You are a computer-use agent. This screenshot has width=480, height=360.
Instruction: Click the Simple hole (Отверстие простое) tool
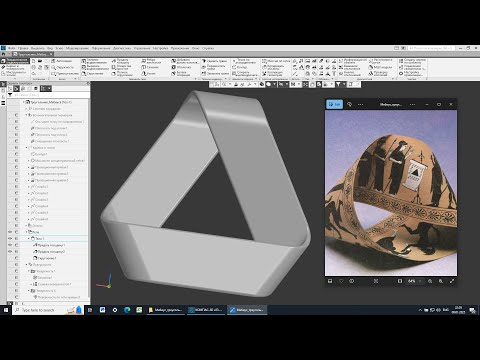pos(122,67)
